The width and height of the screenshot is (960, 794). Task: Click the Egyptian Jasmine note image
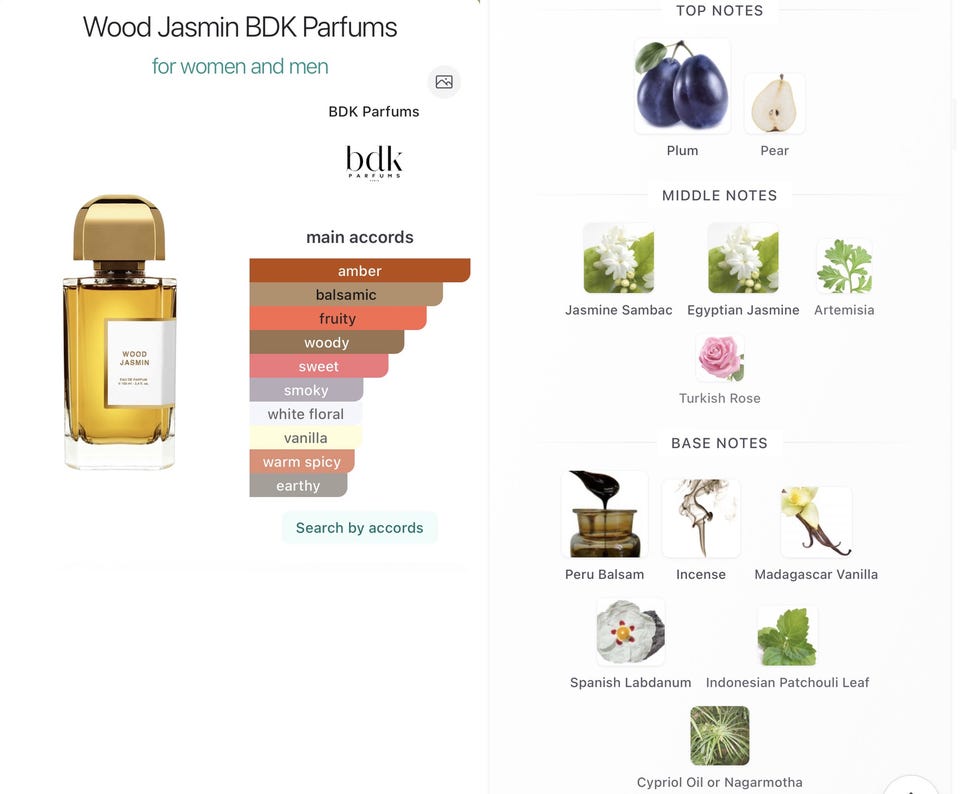[743, 258]
